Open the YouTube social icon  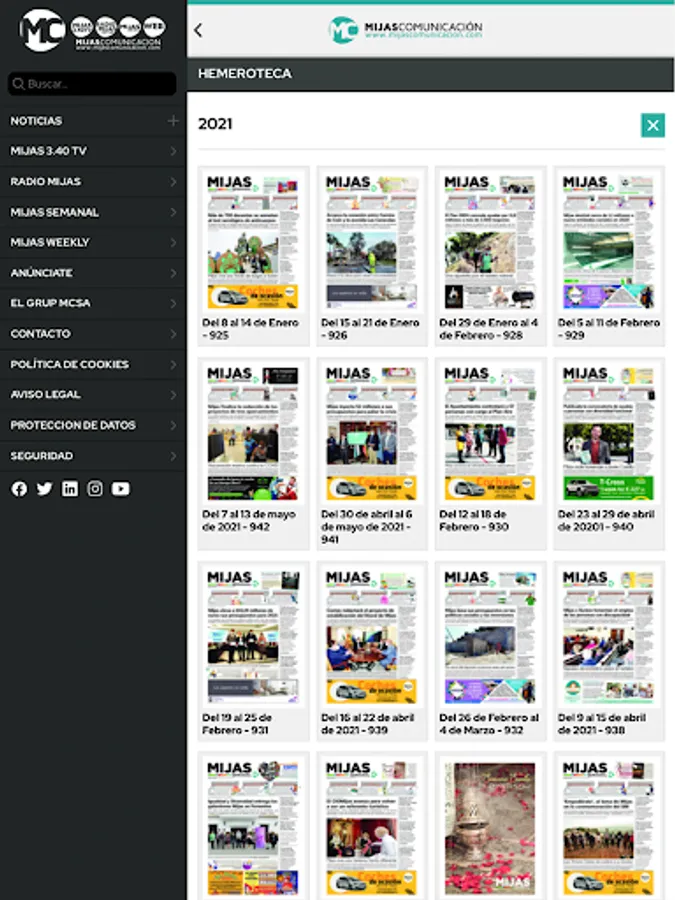tap(121, 488)
